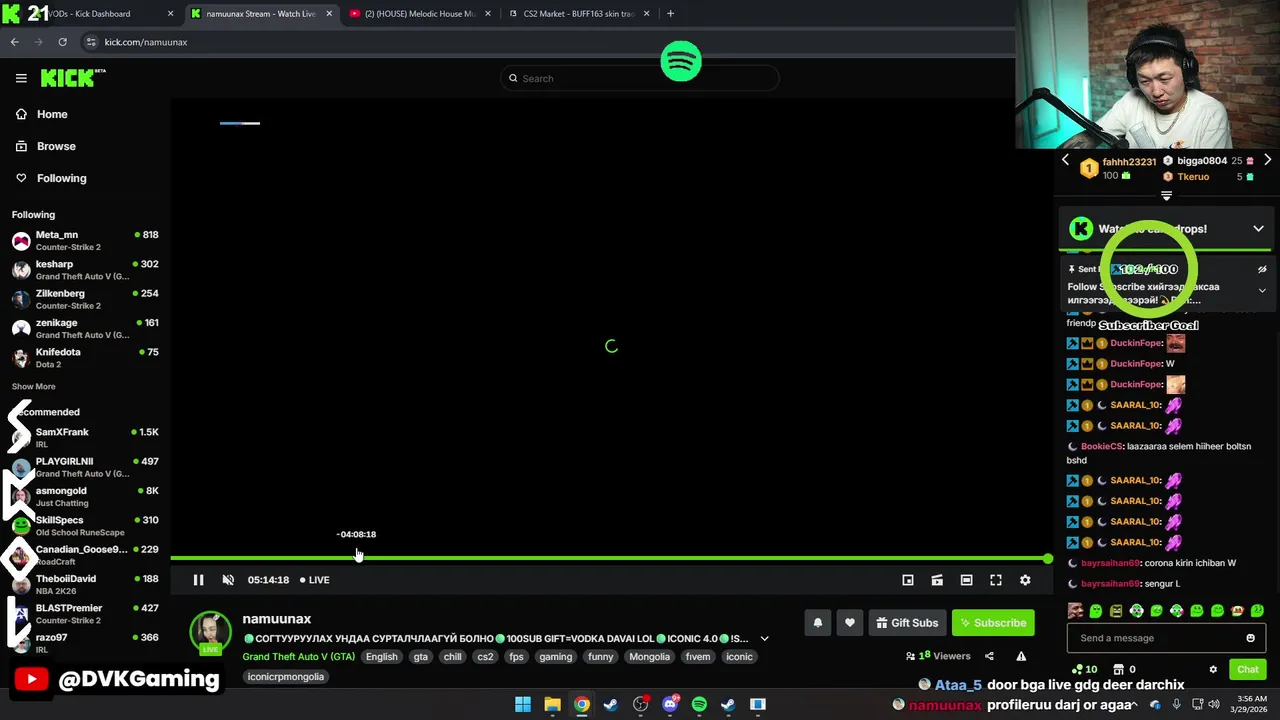Open the Windows Start menu
1280x720 pixels.
tap(523, 705)
